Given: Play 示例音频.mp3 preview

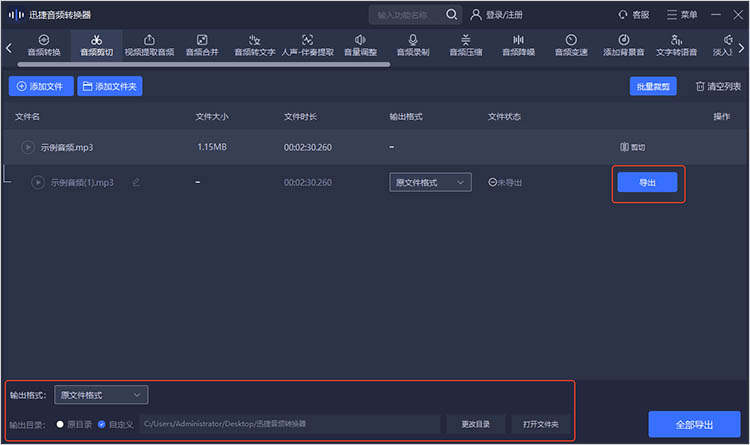Looking at the screenshot, I should click(28, 147).
